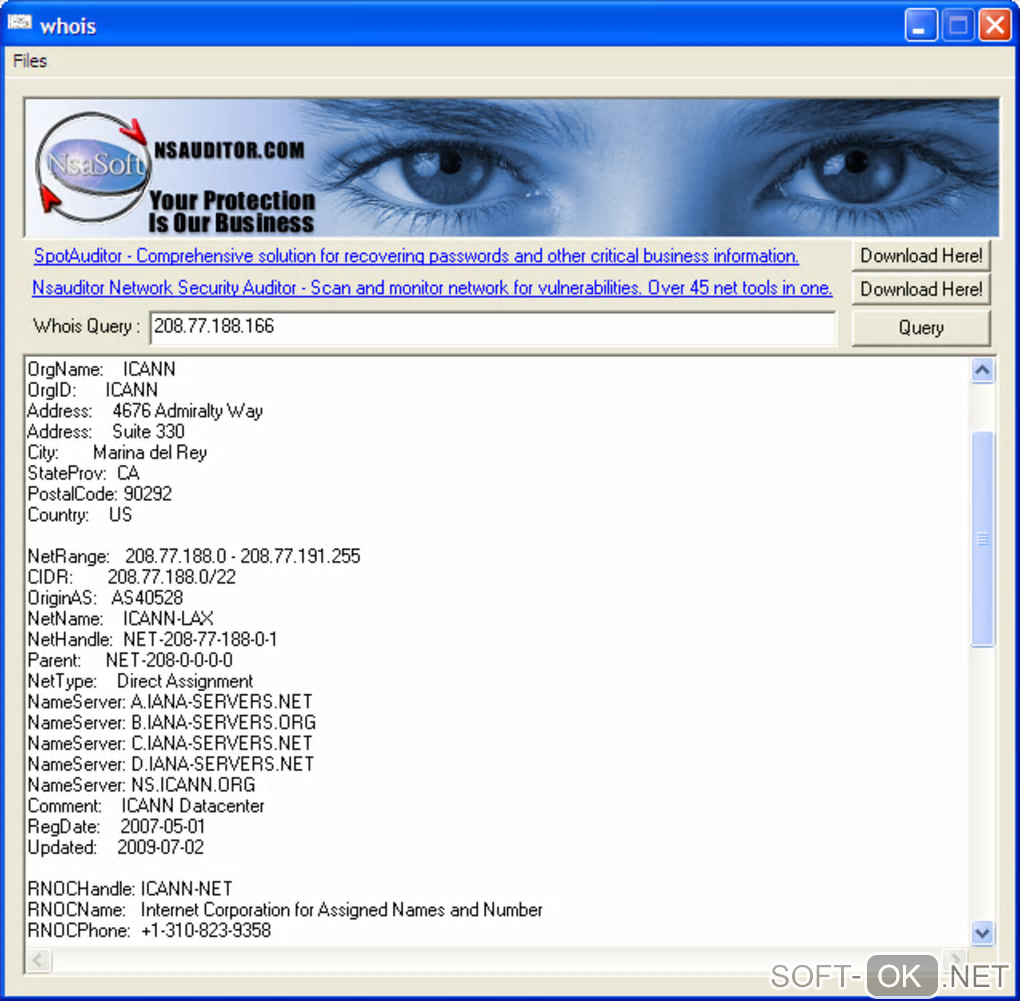Click the OrgName: ICANN line
The image size is (1020, 1001).
pyautogui.click(x=101, y=369)
